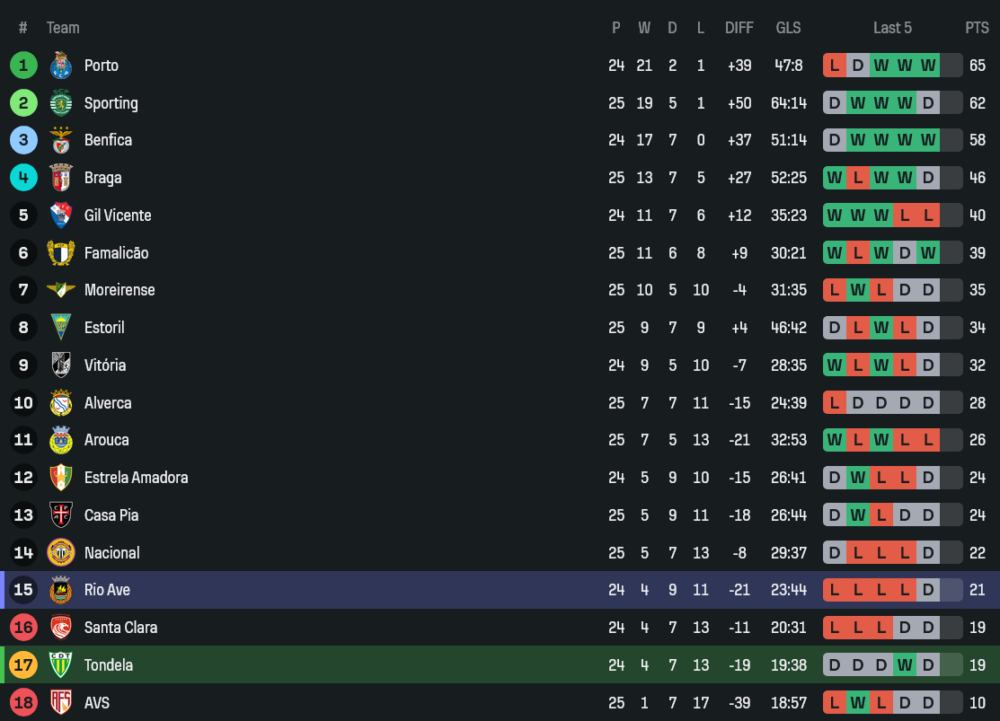Click the GLS column header

point(788,28)
